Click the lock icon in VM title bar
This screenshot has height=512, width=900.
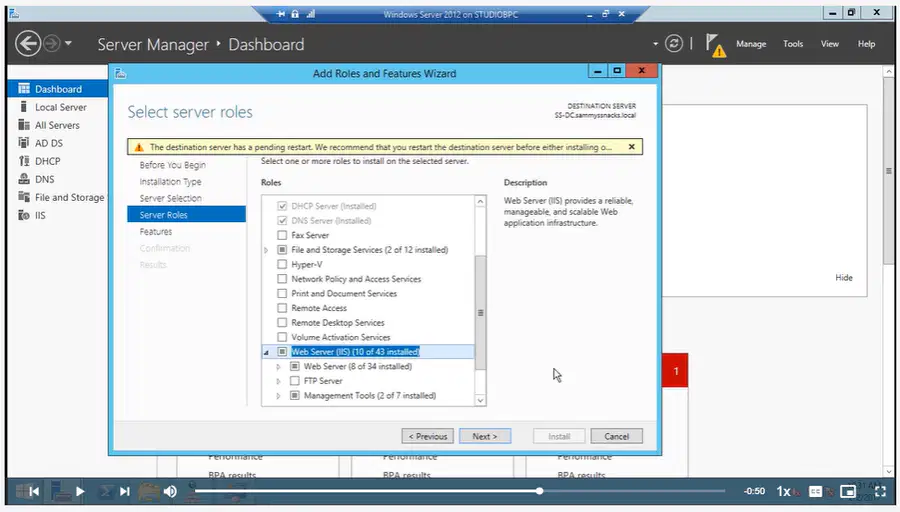pos(295,14)
